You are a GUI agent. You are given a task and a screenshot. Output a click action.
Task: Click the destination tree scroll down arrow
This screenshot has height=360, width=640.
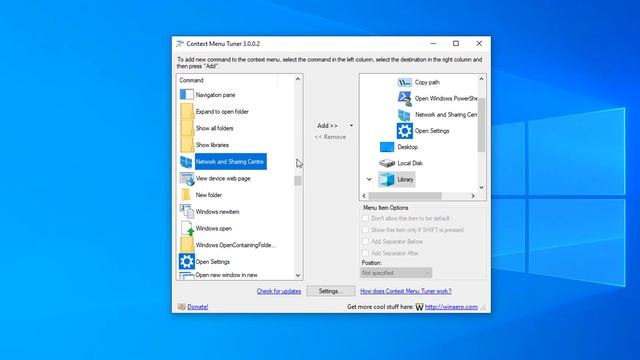click(x=481, y=187)
